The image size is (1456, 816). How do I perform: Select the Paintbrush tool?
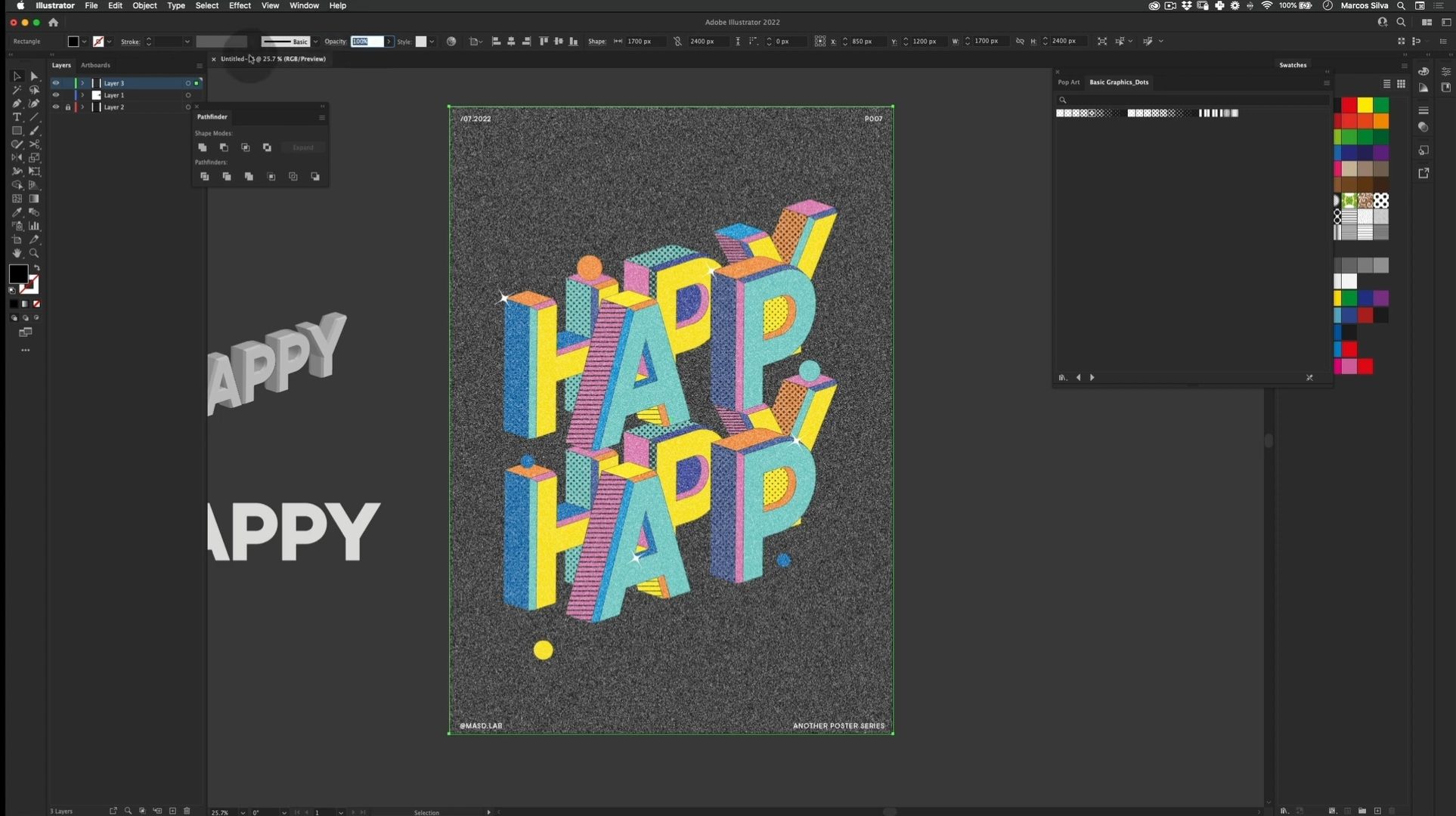[x=34, y=131]
